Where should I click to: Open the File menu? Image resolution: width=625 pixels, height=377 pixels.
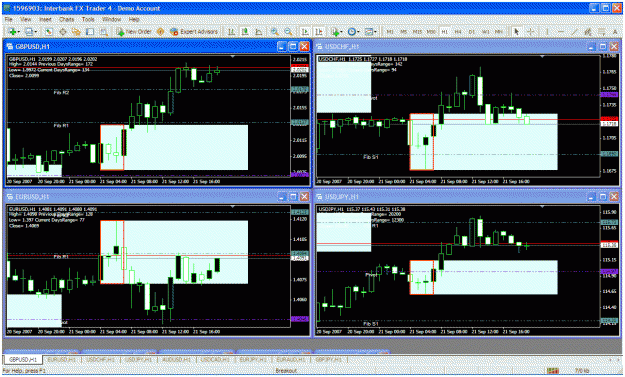point(8,19)
